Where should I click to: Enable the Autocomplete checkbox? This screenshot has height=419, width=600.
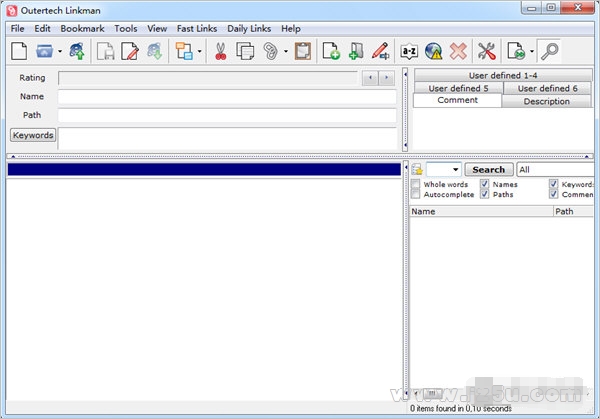(416, 194)
